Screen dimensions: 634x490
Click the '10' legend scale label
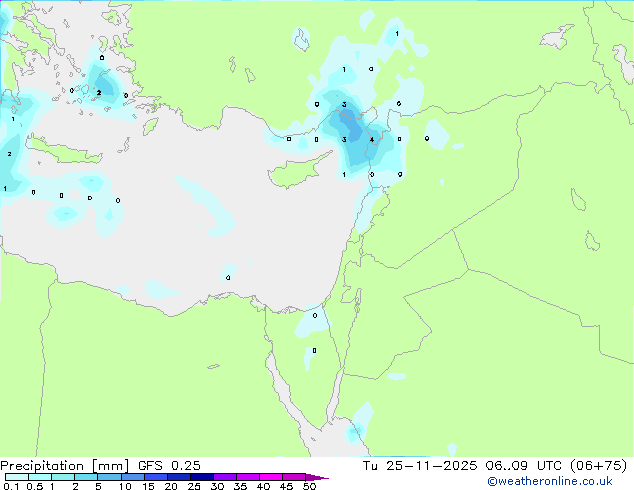coord(125,486)
